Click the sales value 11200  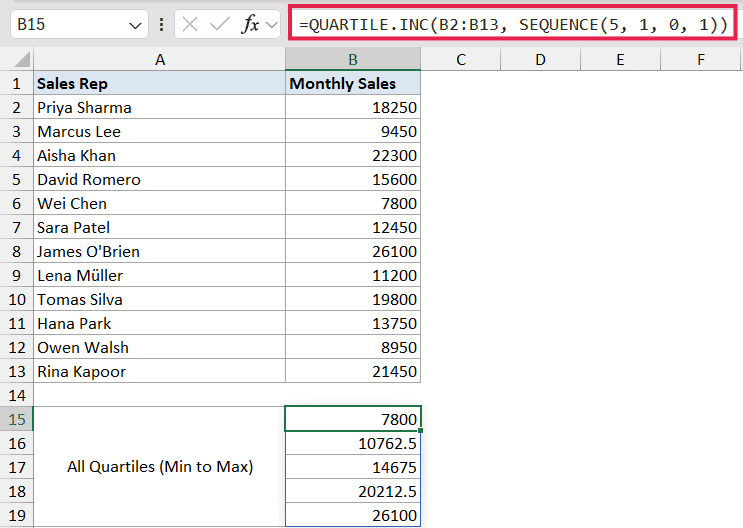click(x=353, y=275)
